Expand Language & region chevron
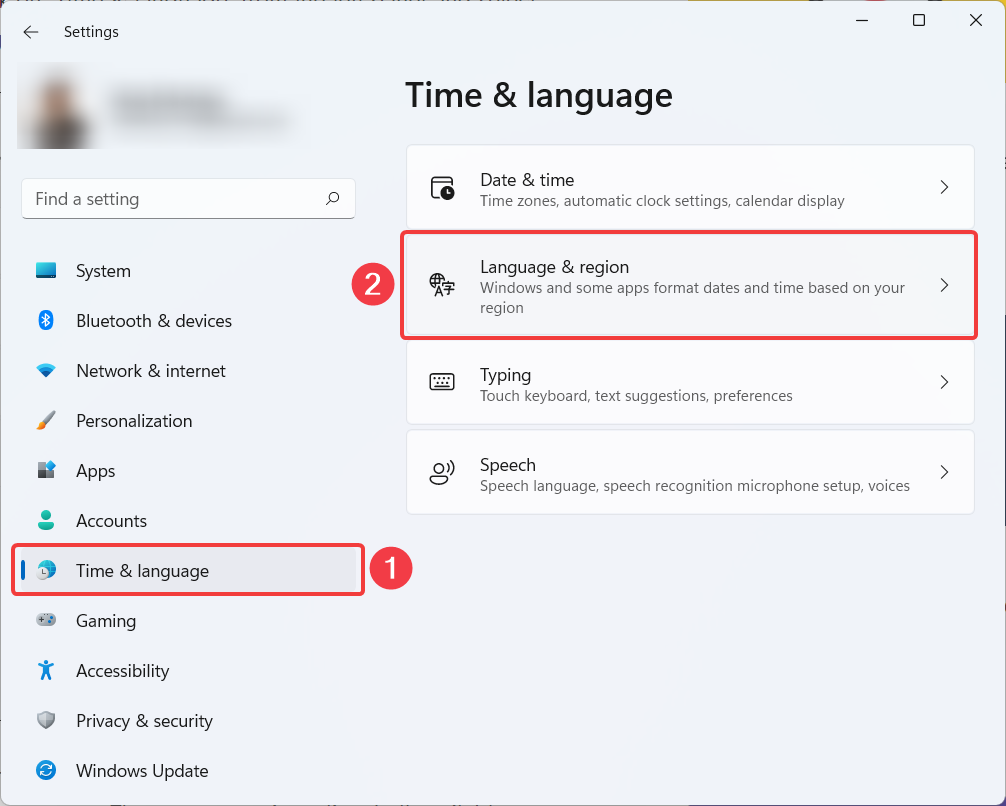 (944, 285)
